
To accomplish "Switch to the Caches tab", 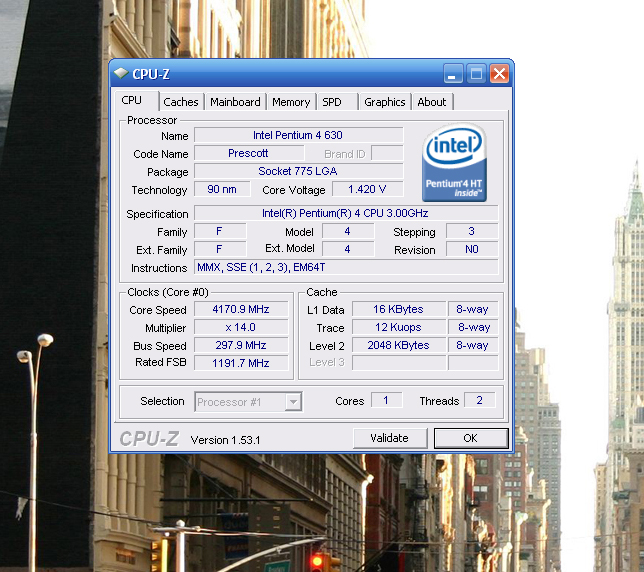I will point(181,102).
